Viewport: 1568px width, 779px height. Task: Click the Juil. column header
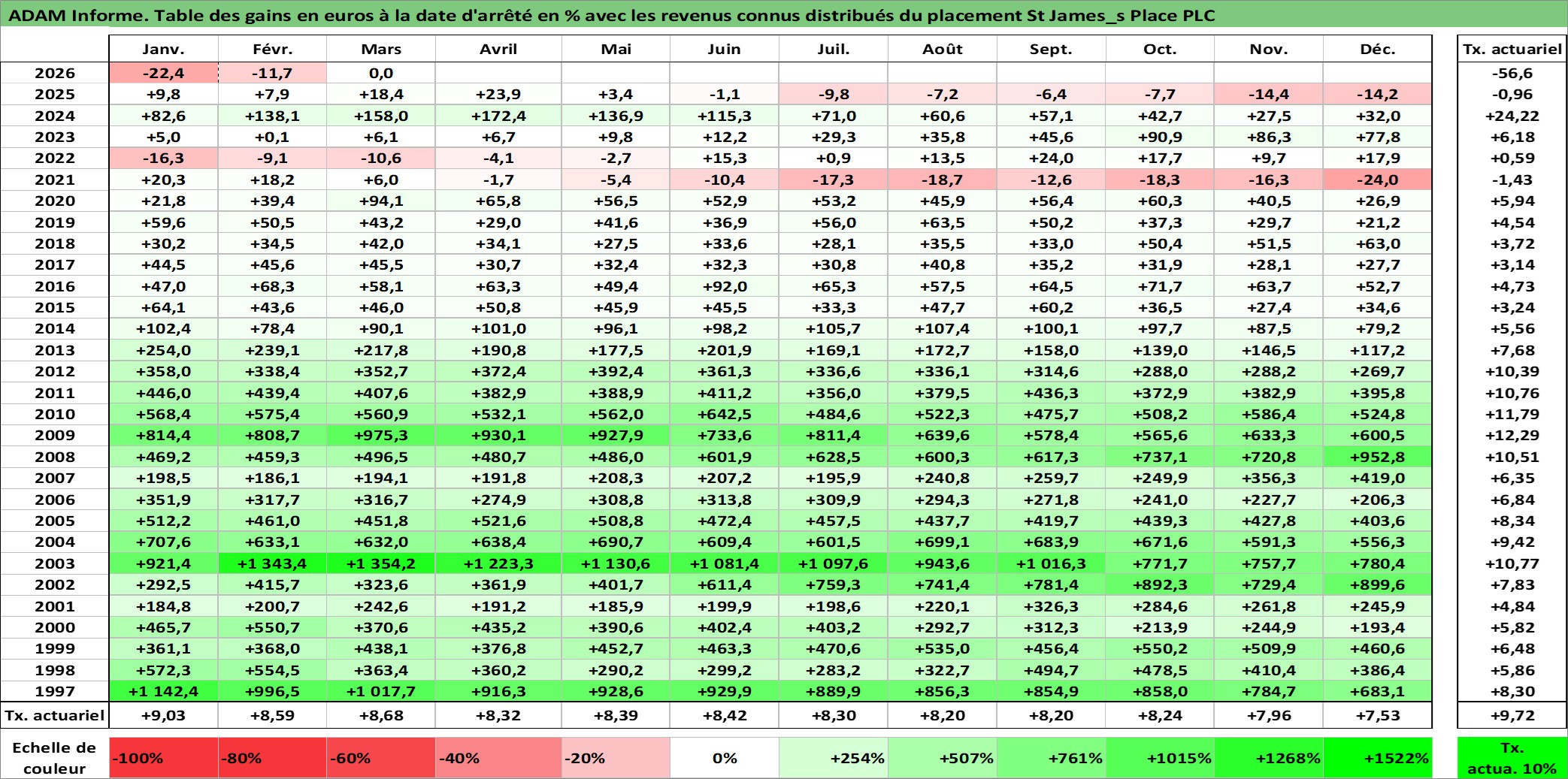pyautogui.click(x=834, y=49)
